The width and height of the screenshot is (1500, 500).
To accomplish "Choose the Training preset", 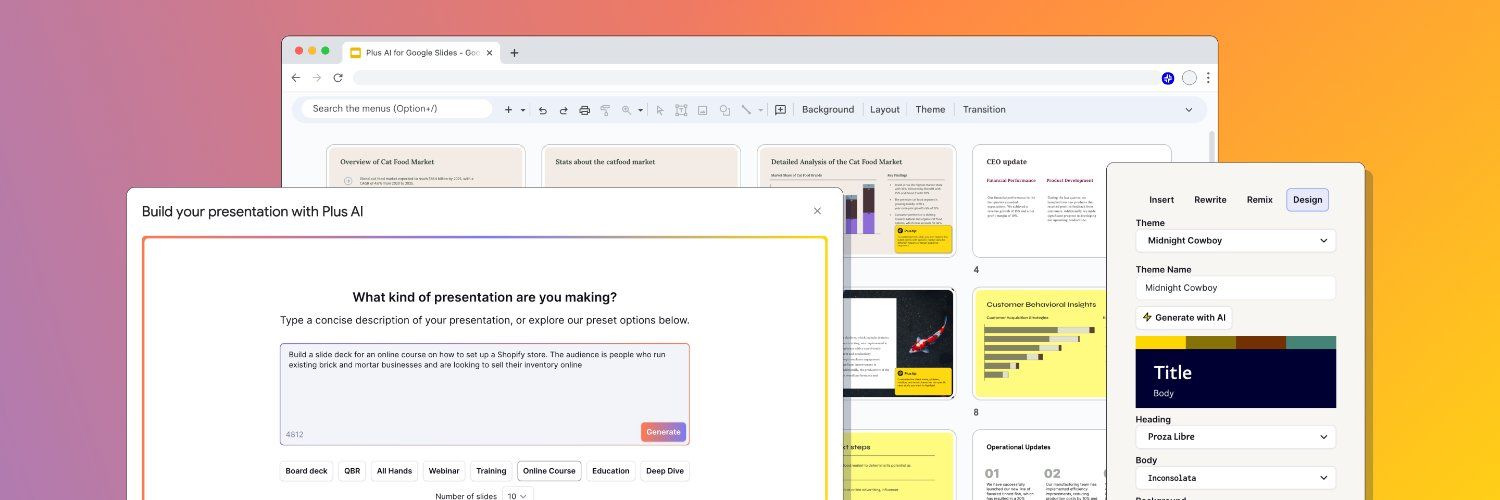I will 491,471.
